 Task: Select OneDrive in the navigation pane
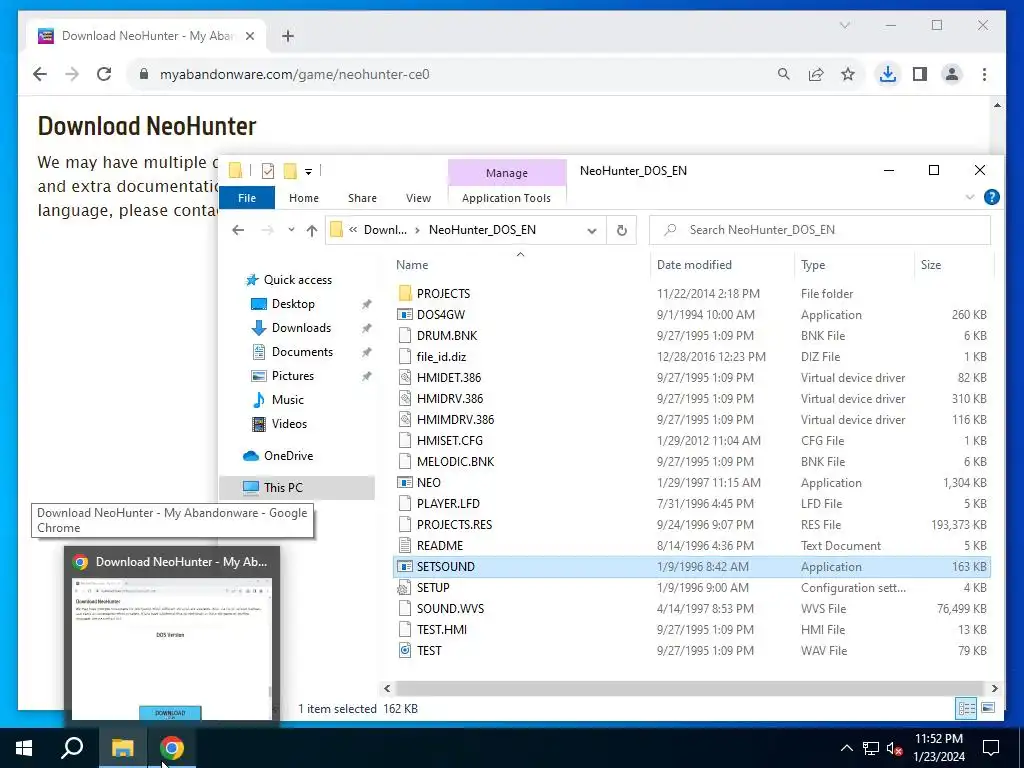tap(288, 456)
